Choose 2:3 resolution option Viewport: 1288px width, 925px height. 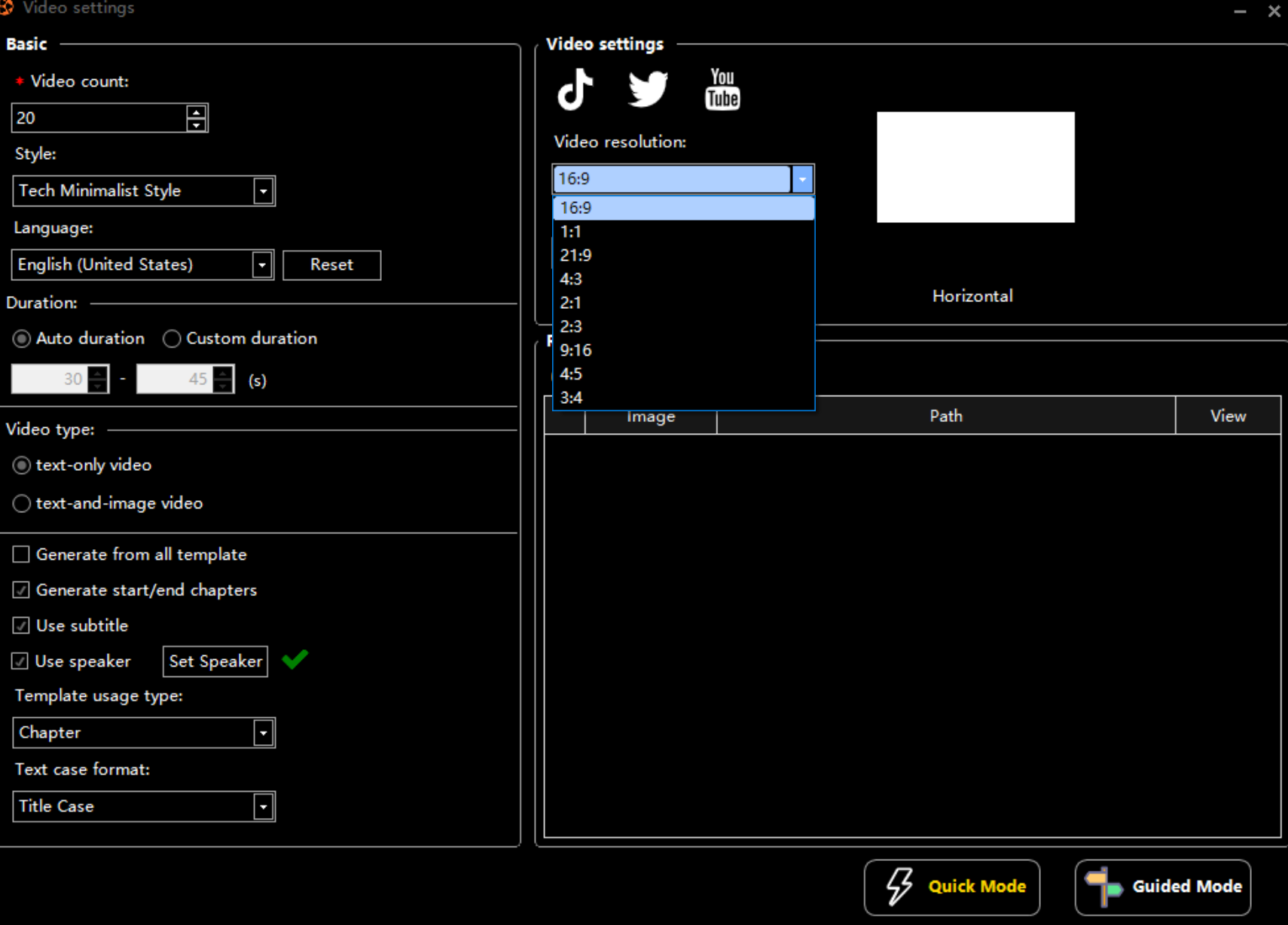click(684, 327)
